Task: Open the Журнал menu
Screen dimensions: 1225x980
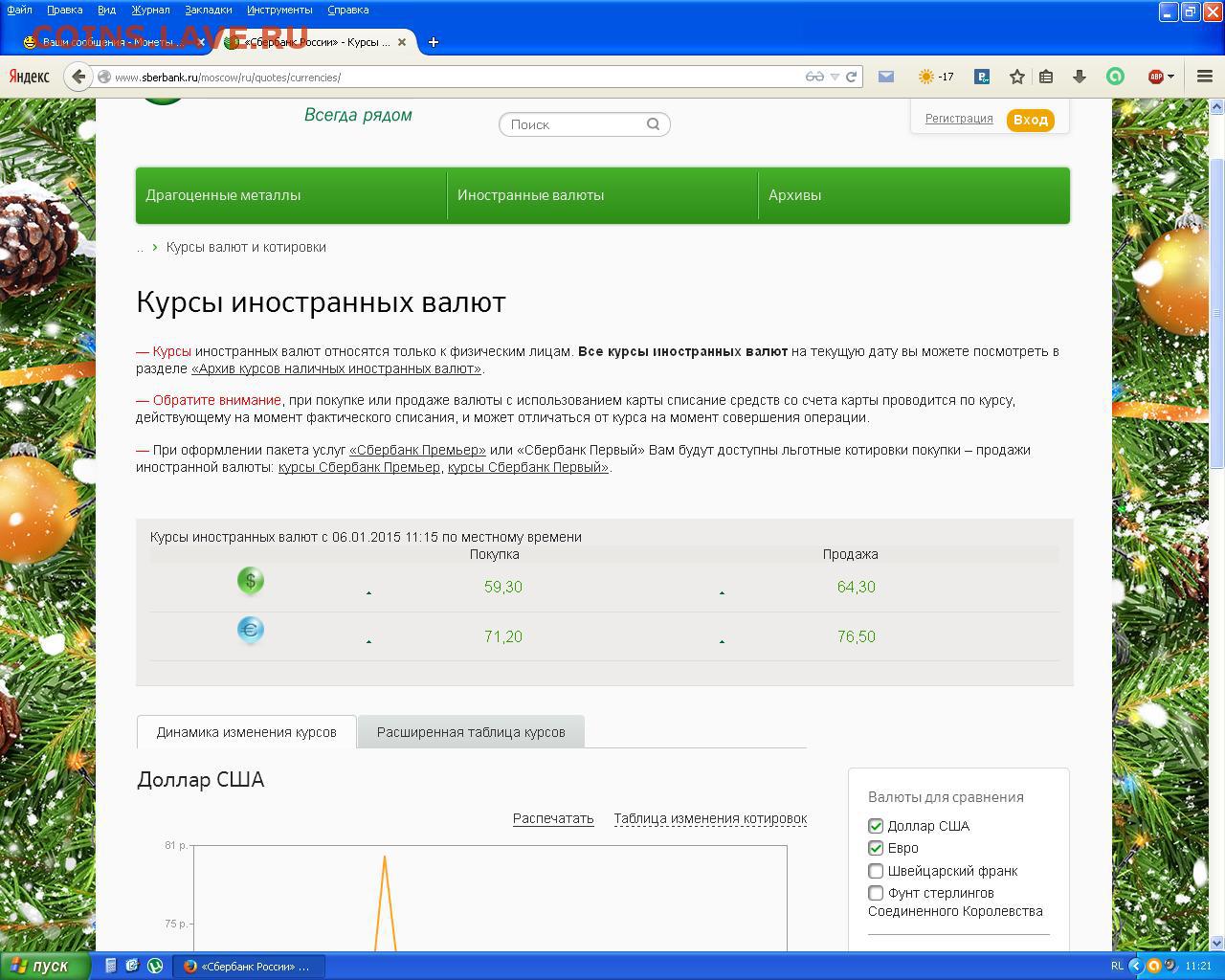Action: pyautogui.click(x=150, y=10)
